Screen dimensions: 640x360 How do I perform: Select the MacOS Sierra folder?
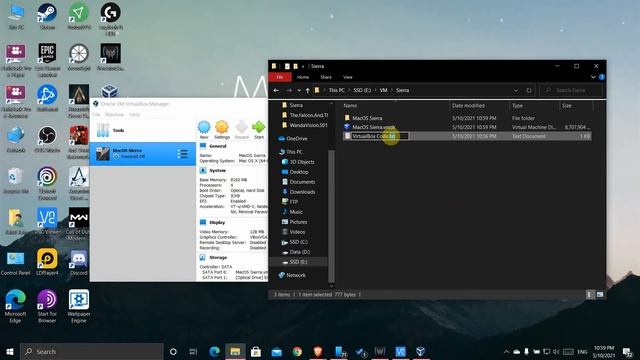(367, 118)
